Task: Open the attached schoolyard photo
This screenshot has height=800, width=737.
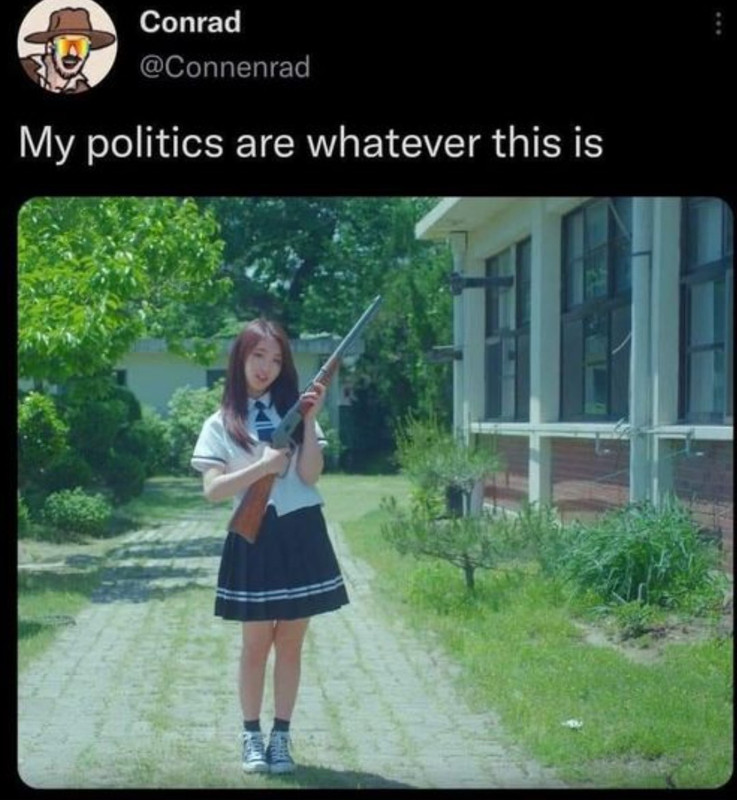Action: (375, 492)
